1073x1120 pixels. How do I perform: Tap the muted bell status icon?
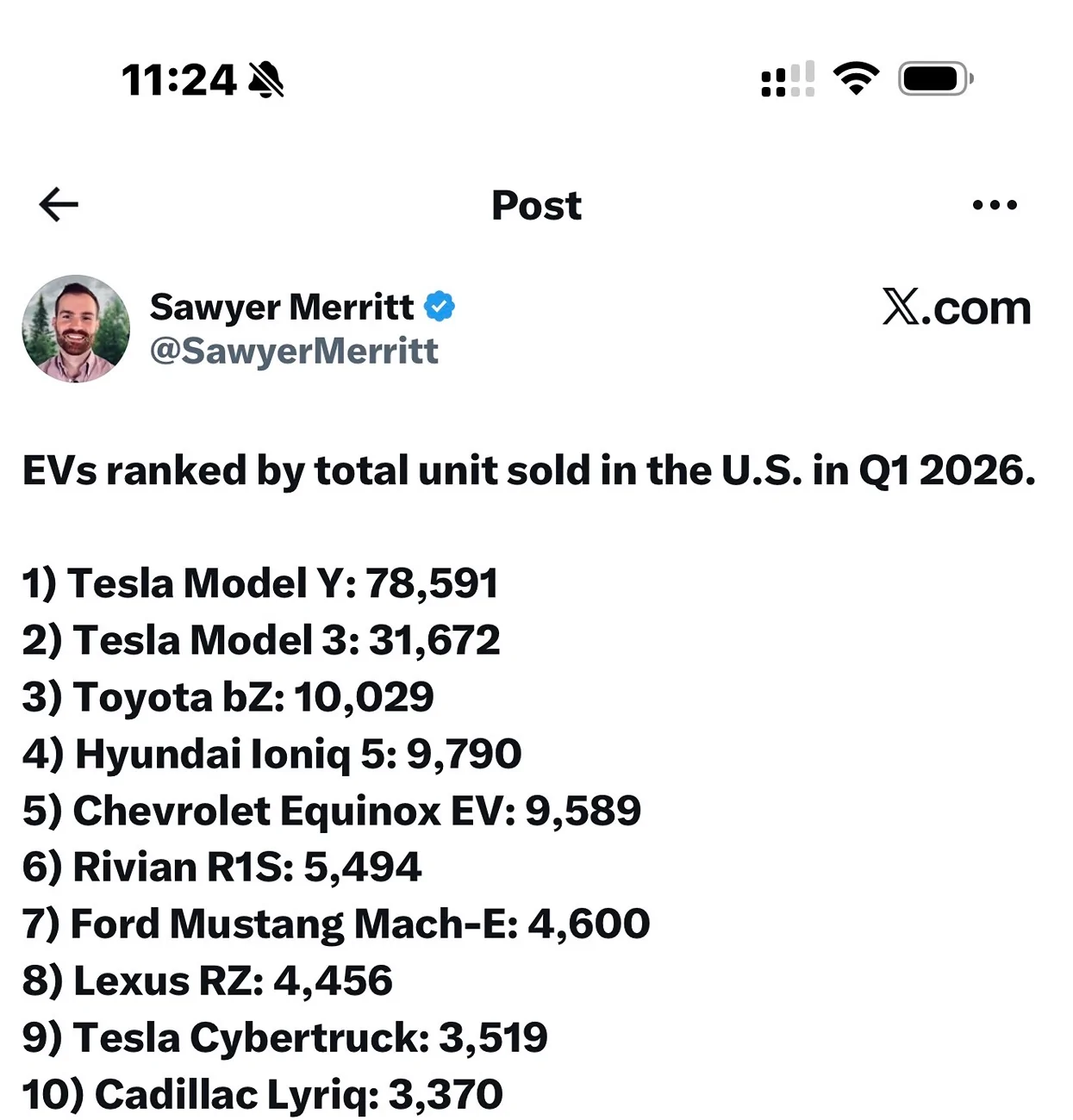[266, 80]
